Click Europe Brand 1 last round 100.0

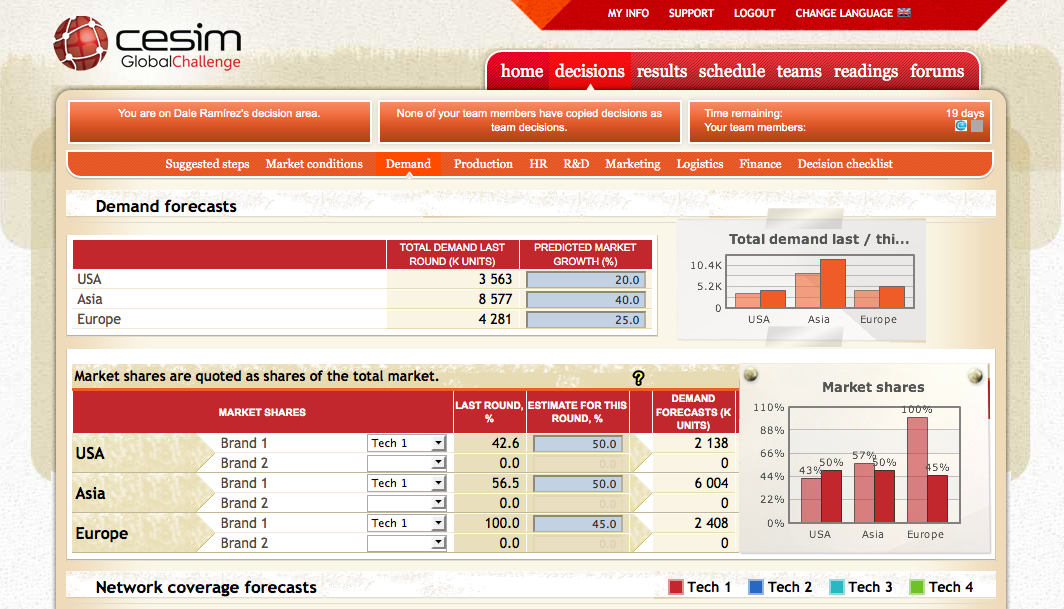pyautogui.click(x=501, y=523)
